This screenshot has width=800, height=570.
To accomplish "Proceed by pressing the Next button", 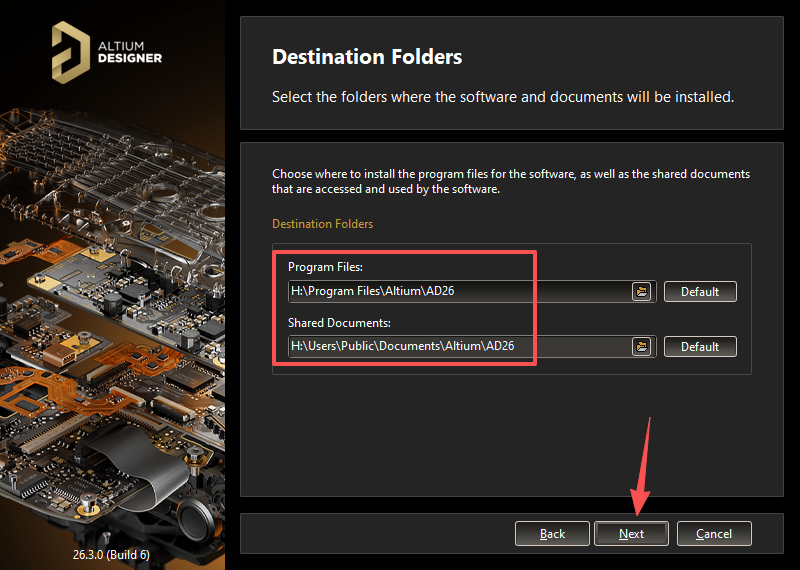I will pyautogui.click(x=631, y=533).
